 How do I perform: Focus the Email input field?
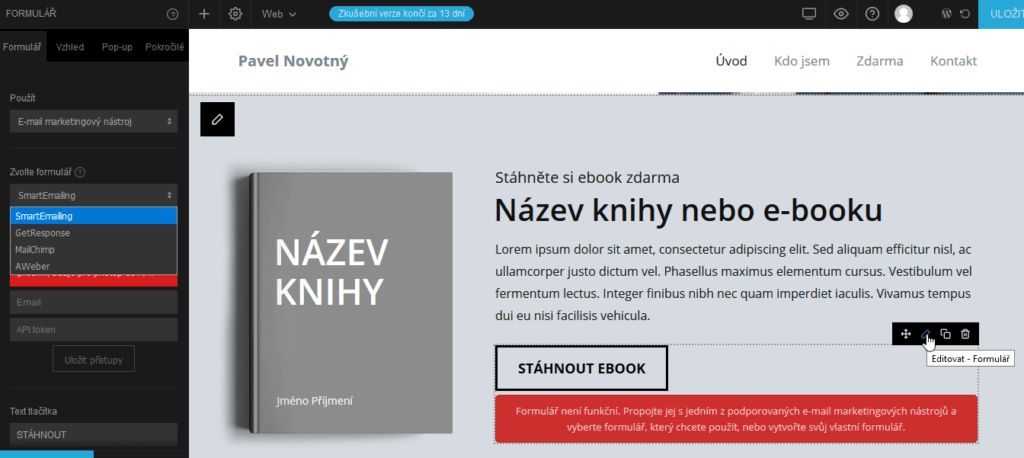tap(93, 303)
